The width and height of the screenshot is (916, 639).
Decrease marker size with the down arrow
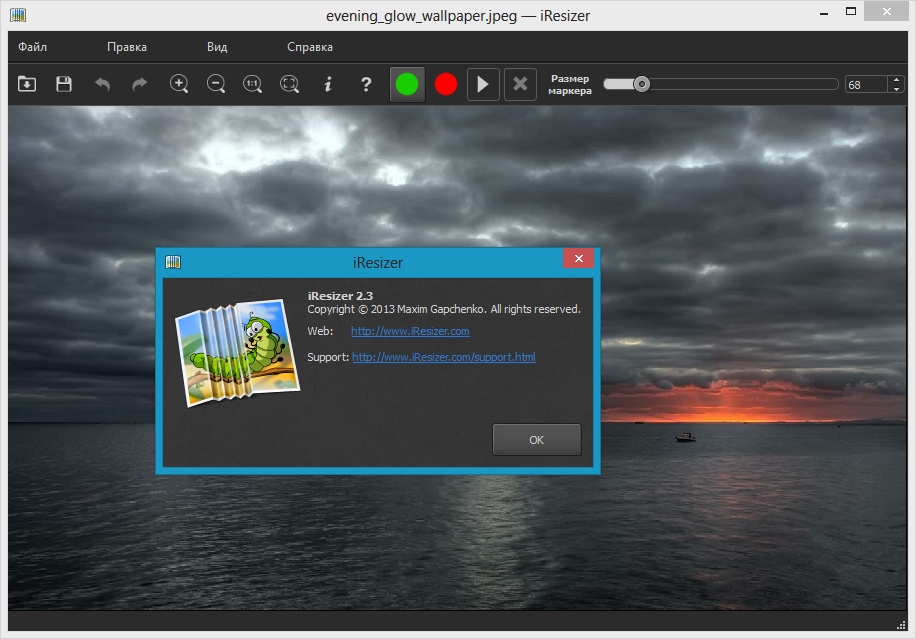896,89
